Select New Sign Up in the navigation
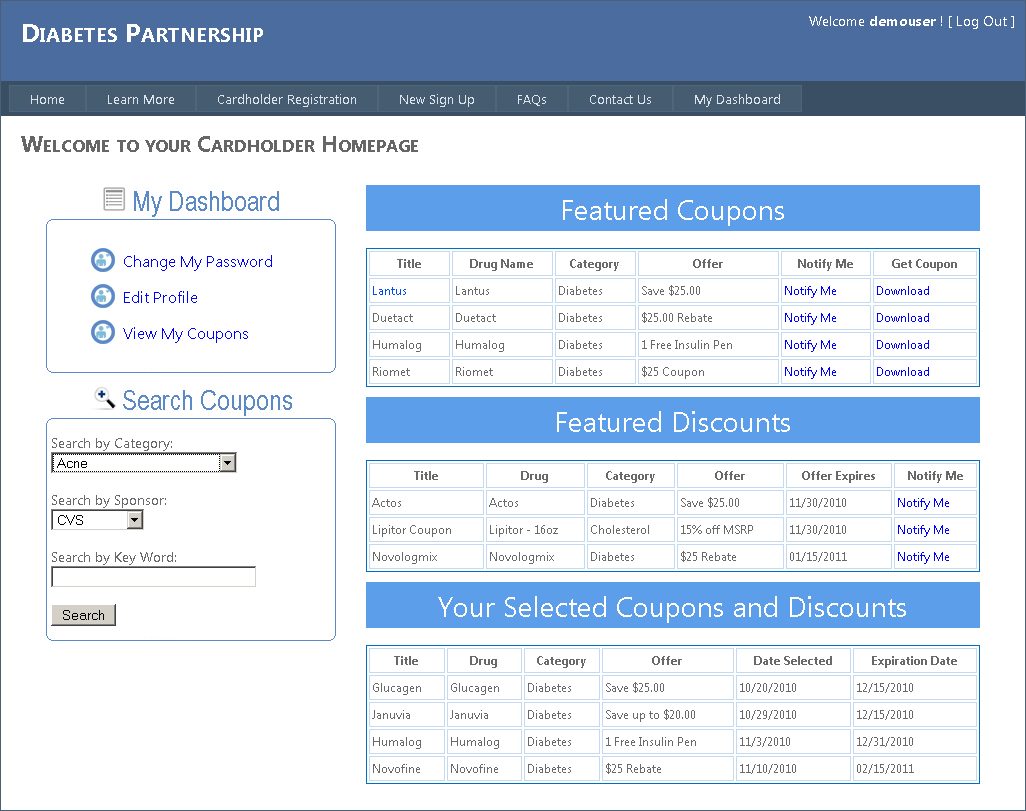Screen dimensions: 1026x811 (436, 99)
